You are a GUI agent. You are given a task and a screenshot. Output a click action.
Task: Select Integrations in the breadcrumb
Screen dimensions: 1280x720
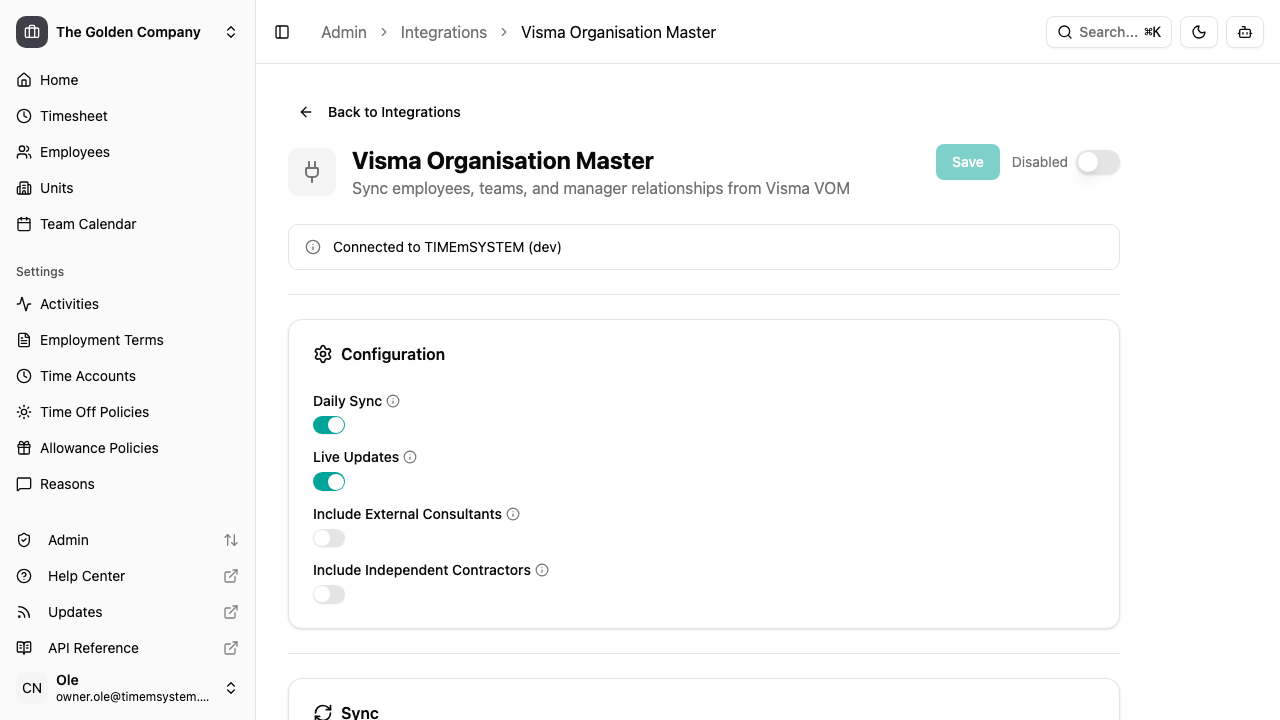coord(443,32)
